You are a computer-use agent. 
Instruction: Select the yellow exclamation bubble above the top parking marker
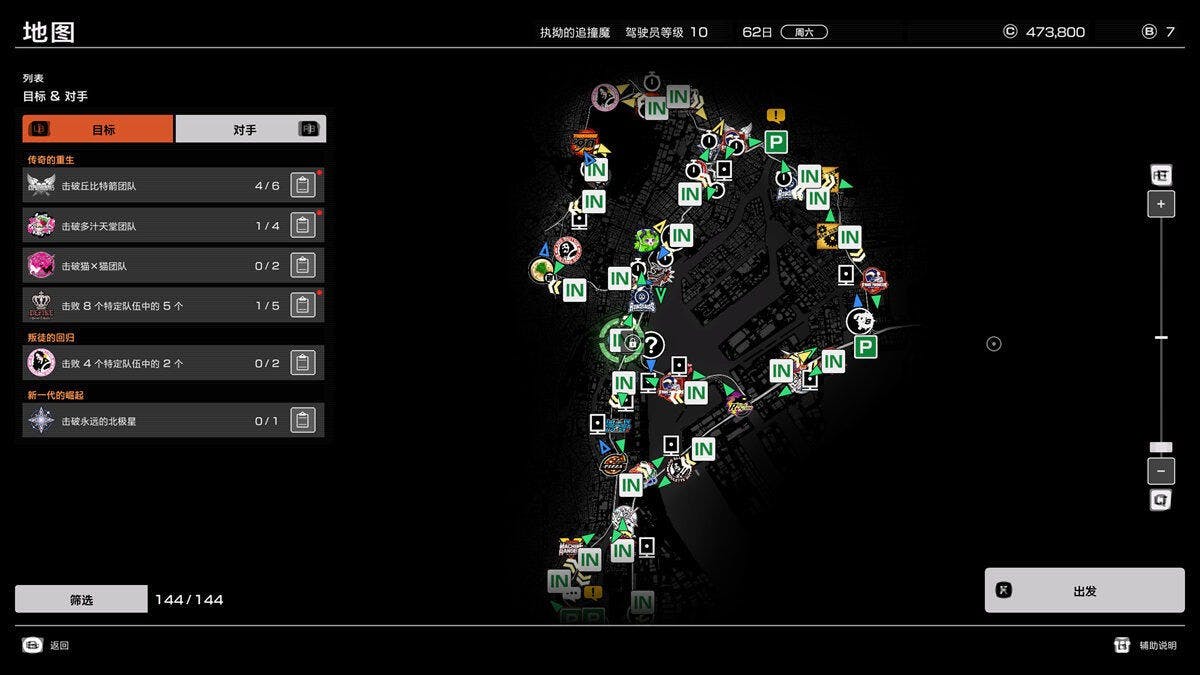(x=776, y=116)
